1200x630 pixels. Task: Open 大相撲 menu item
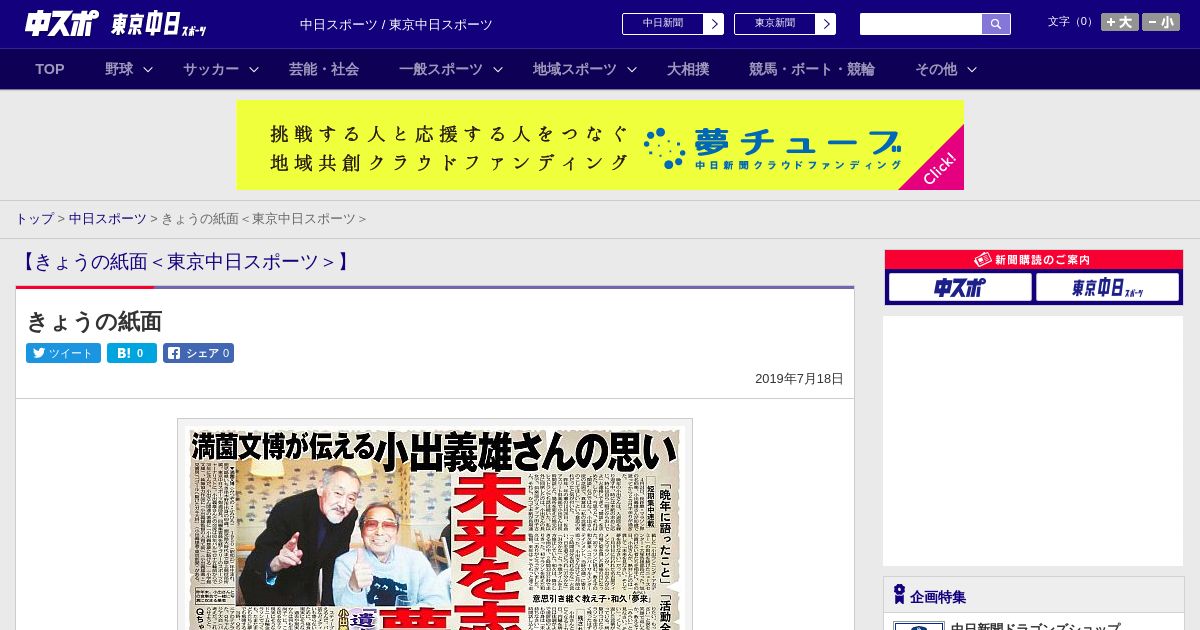pos(688,69)
